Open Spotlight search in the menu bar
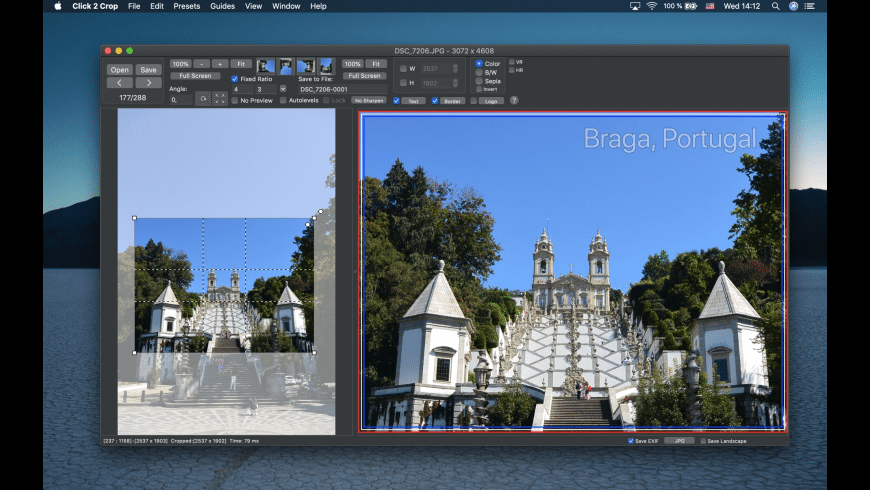Viewport: 870px width, 490px height. tap(775, 6)
